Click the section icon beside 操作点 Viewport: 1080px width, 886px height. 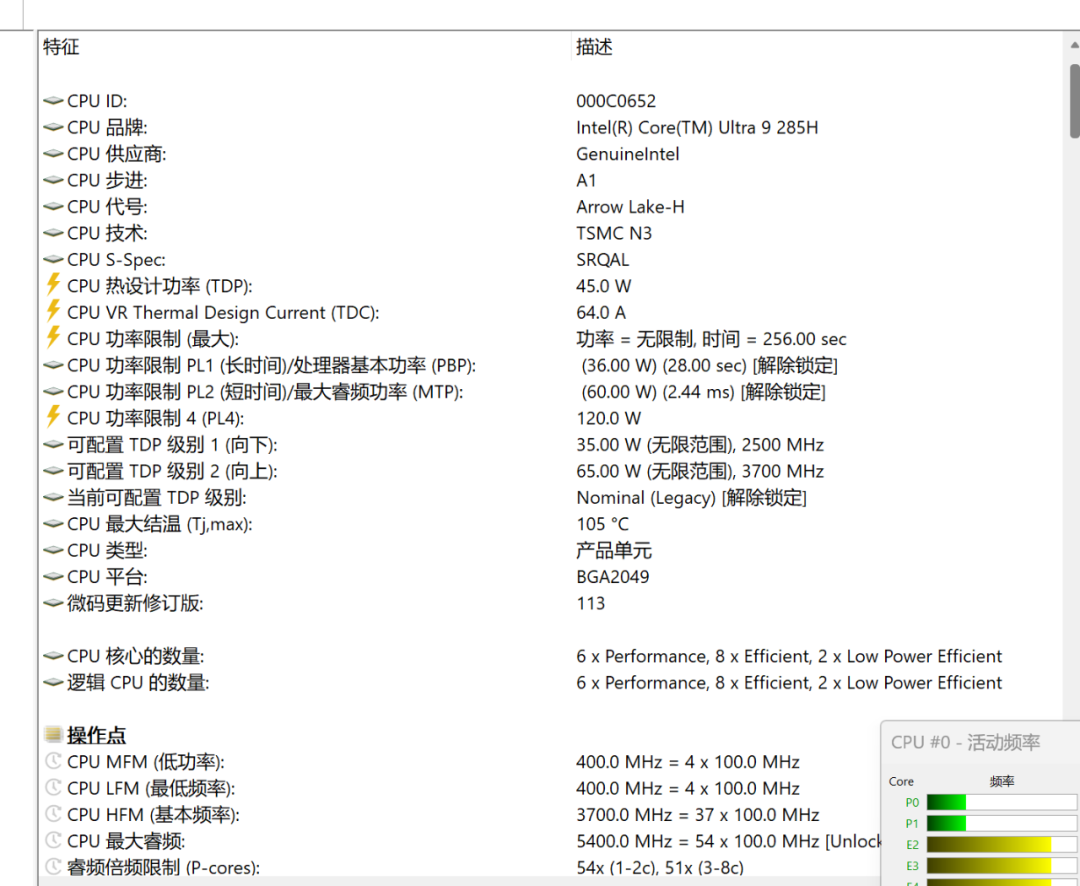tap(53, 735)
